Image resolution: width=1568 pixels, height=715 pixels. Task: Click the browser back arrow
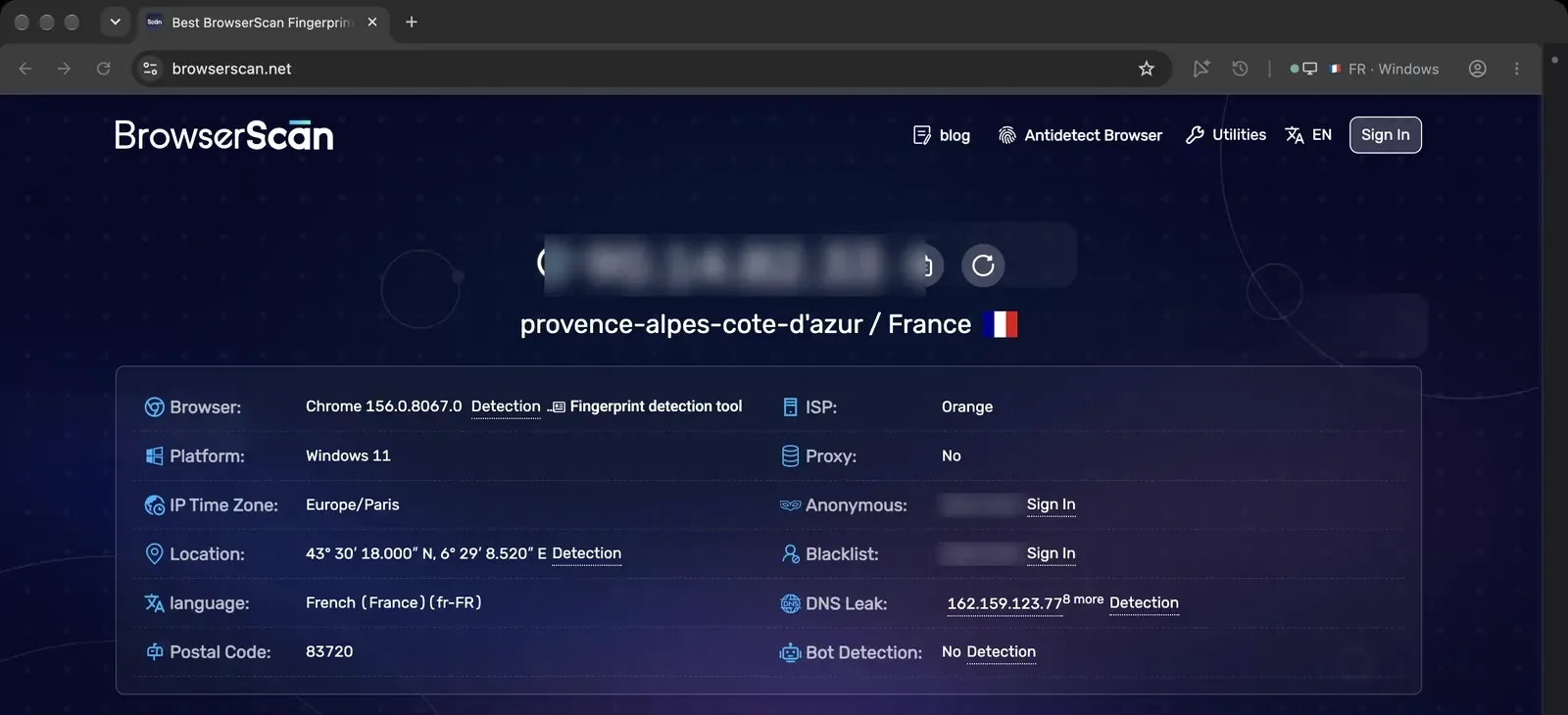(x=25, y=69)
